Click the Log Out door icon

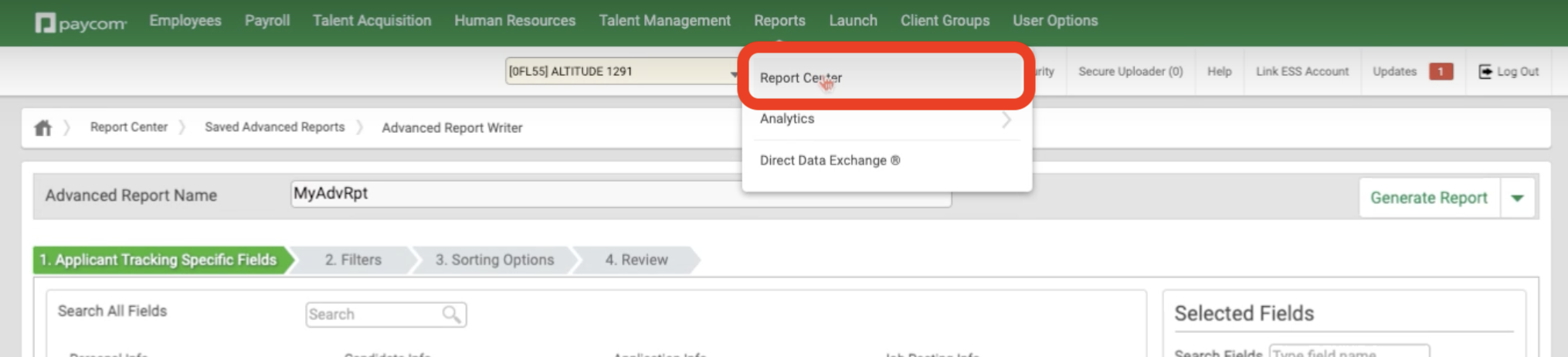1485,71
